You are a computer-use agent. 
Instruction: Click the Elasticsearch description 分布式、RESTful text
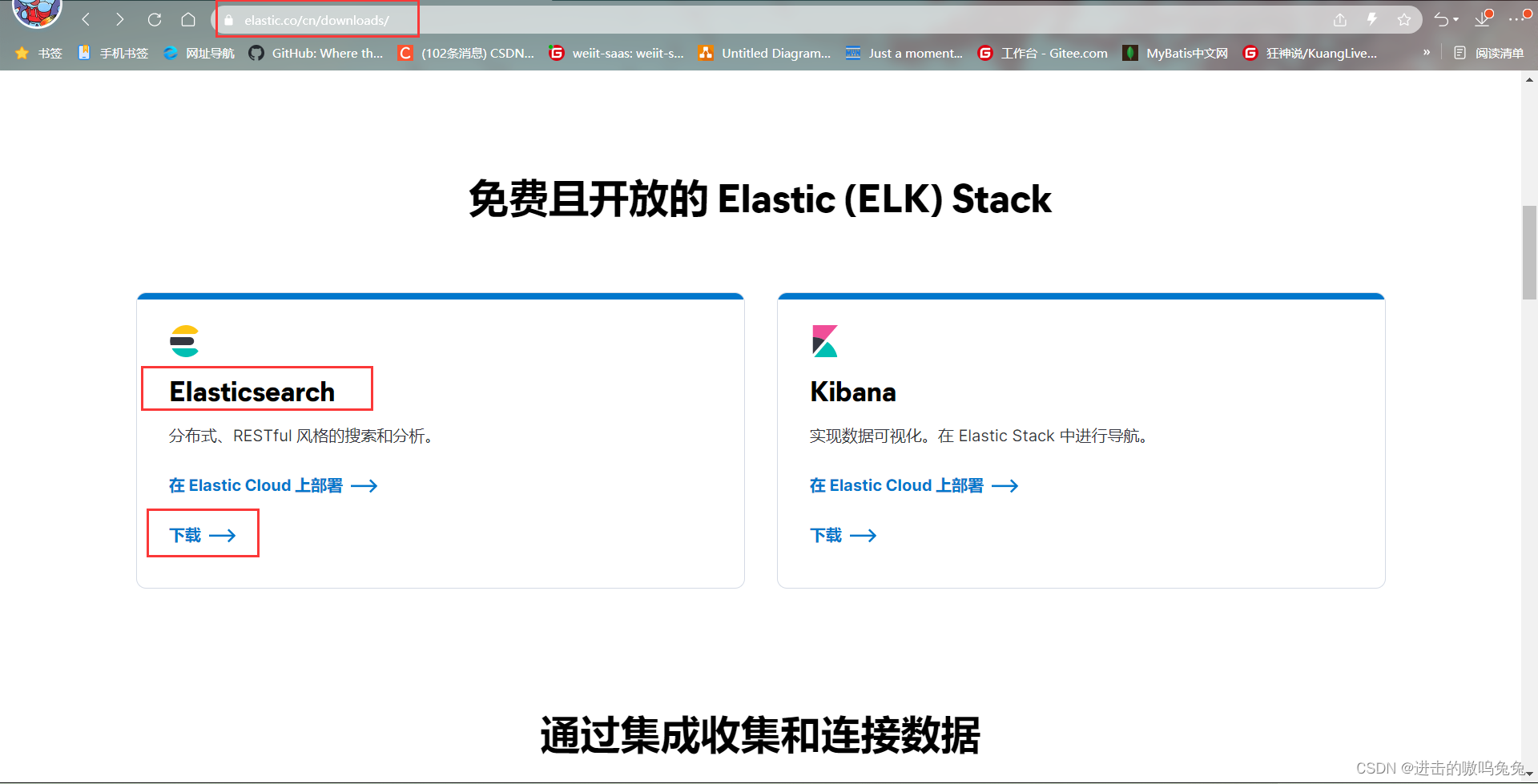(303, 436)
